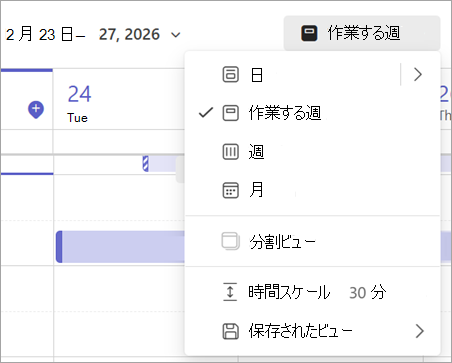Image resolution: width=452 pixels, height=363 pixels.
Task: Click the split view icon beside 分割ビュー
Action: (x=230, y=241)
